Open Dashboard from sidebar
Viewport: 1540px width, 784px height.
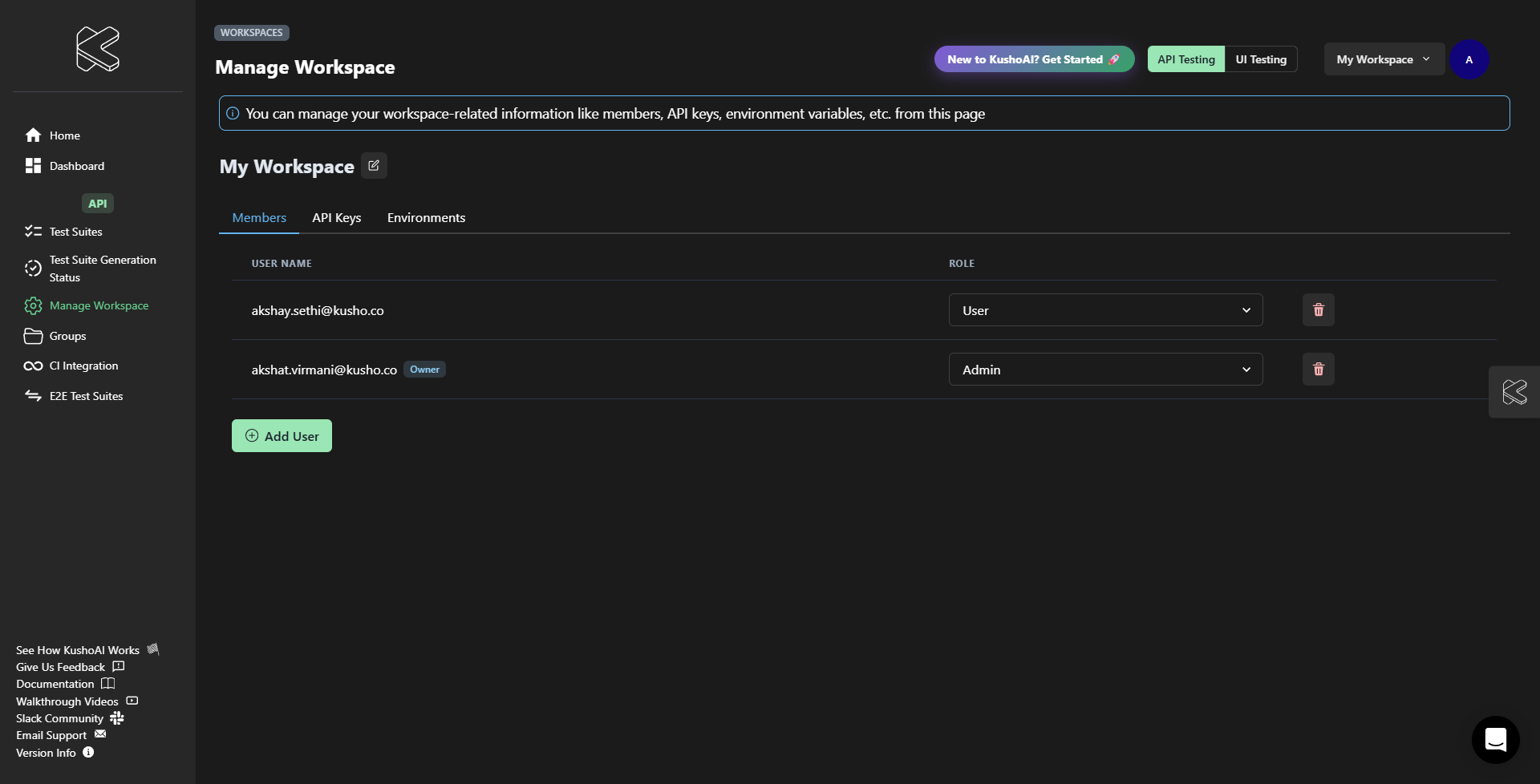coord(77,166)
